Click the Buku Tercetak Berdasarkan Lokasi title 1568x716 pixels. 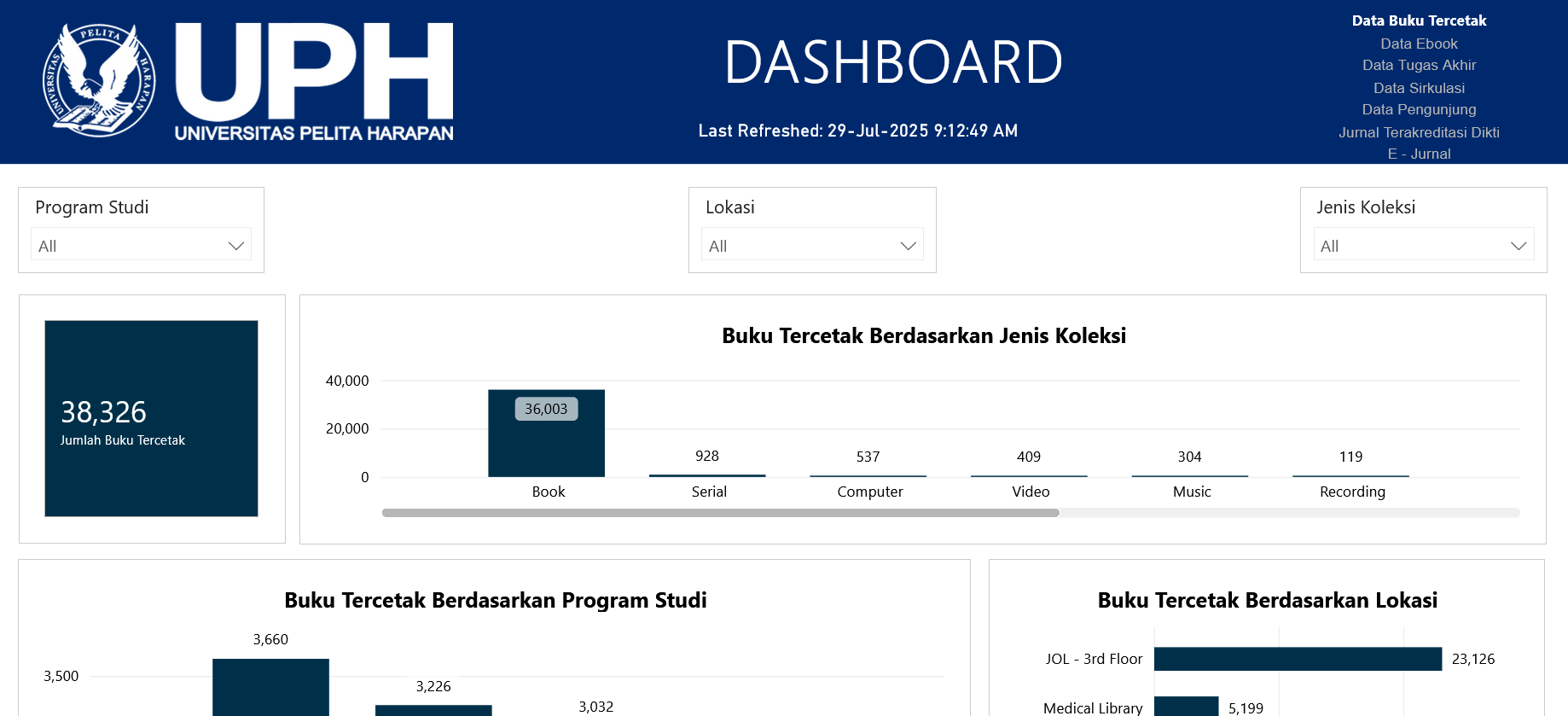point(1268,600)
